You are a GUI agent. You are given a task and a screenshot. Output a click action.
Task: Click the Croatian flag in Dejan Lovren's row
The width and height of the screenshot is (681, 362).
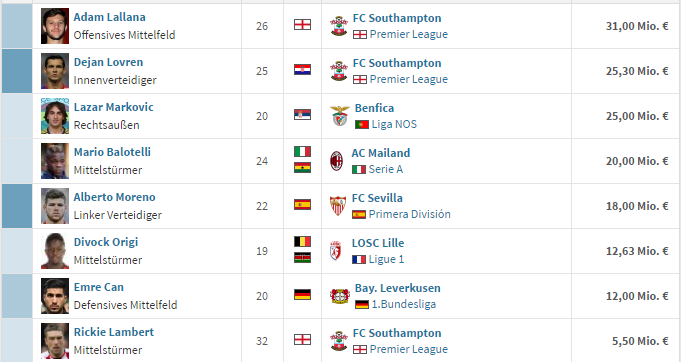tap(302, 69)
